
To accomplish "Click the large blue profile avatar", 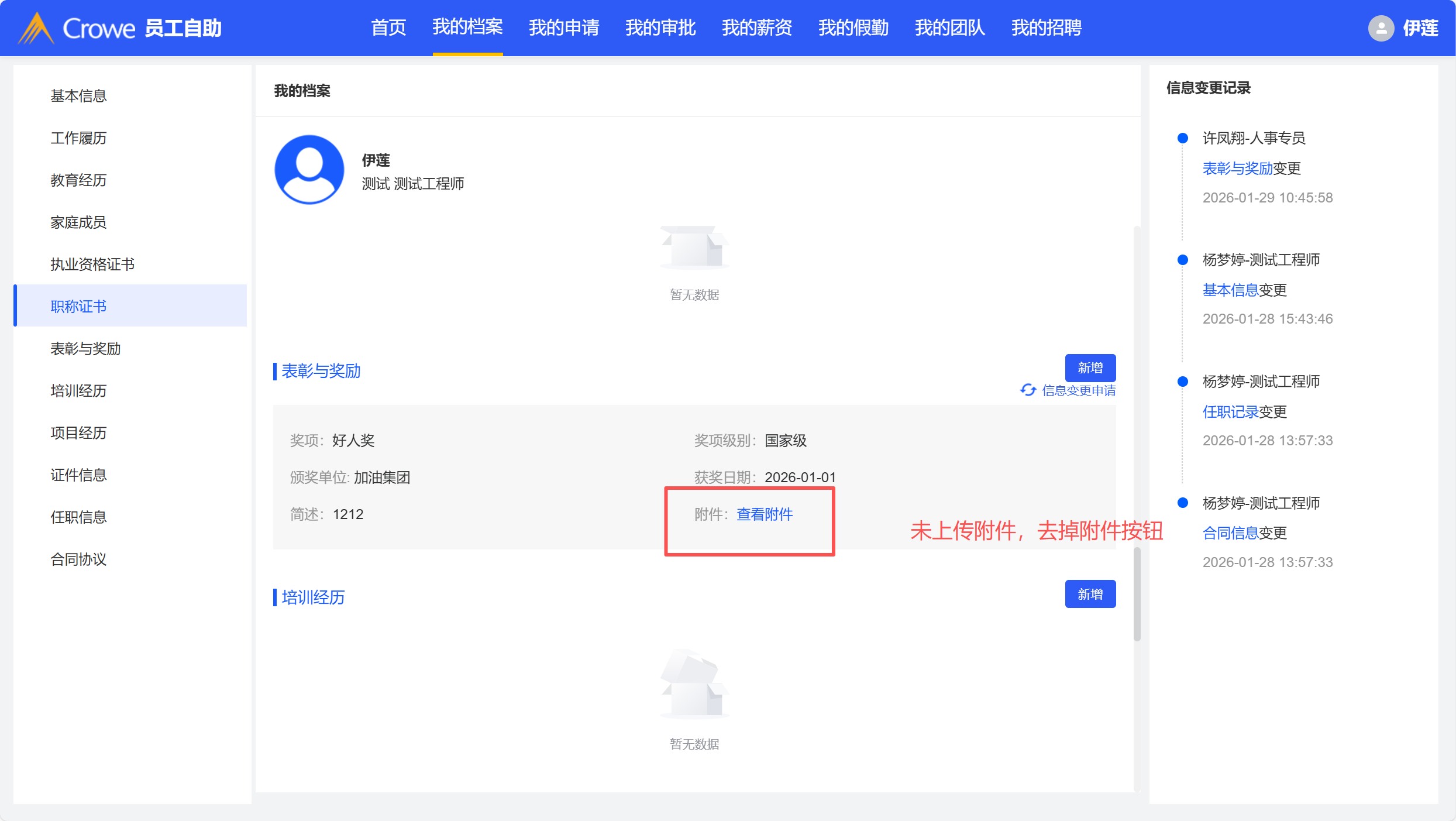I will (x=309, y=170).
